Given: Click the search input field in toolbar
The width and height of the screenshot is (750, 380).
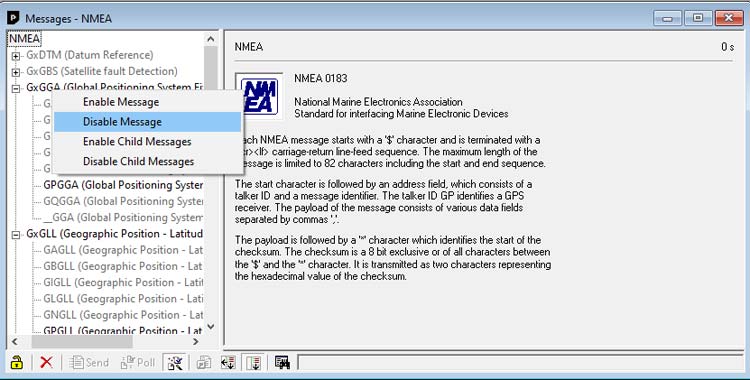Looking at the screenshot, I should 519,362.
